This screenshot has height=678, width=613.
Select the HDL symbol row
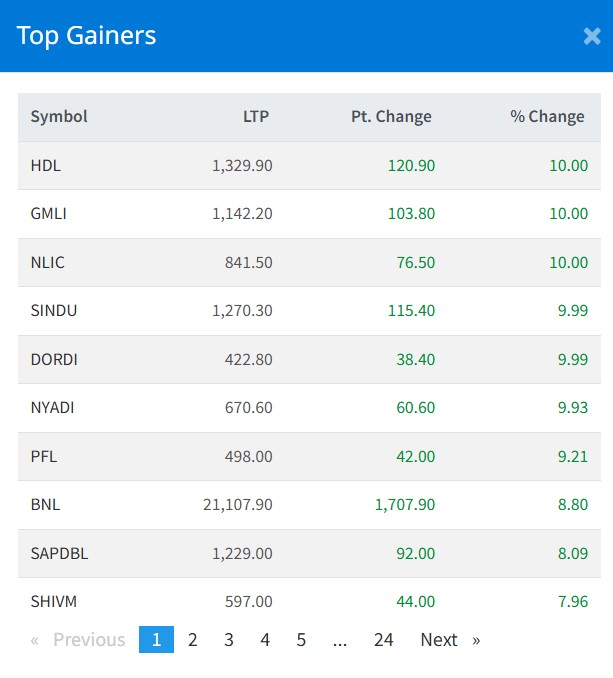(46, 166)
